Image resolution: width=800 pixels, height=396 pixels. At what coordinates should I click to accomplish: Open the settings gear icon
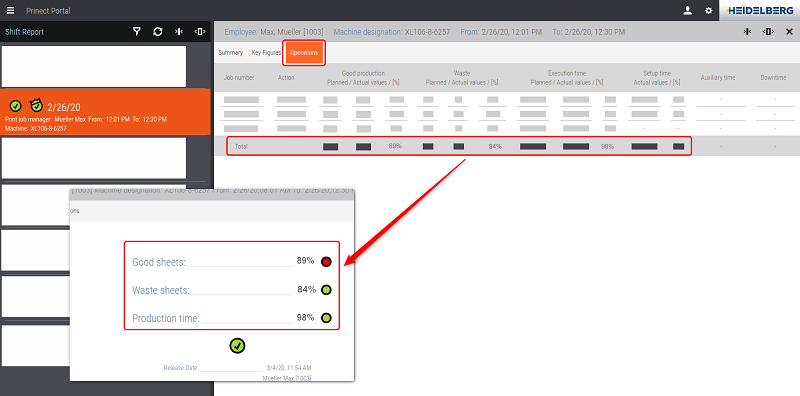[x=708, y=10]
